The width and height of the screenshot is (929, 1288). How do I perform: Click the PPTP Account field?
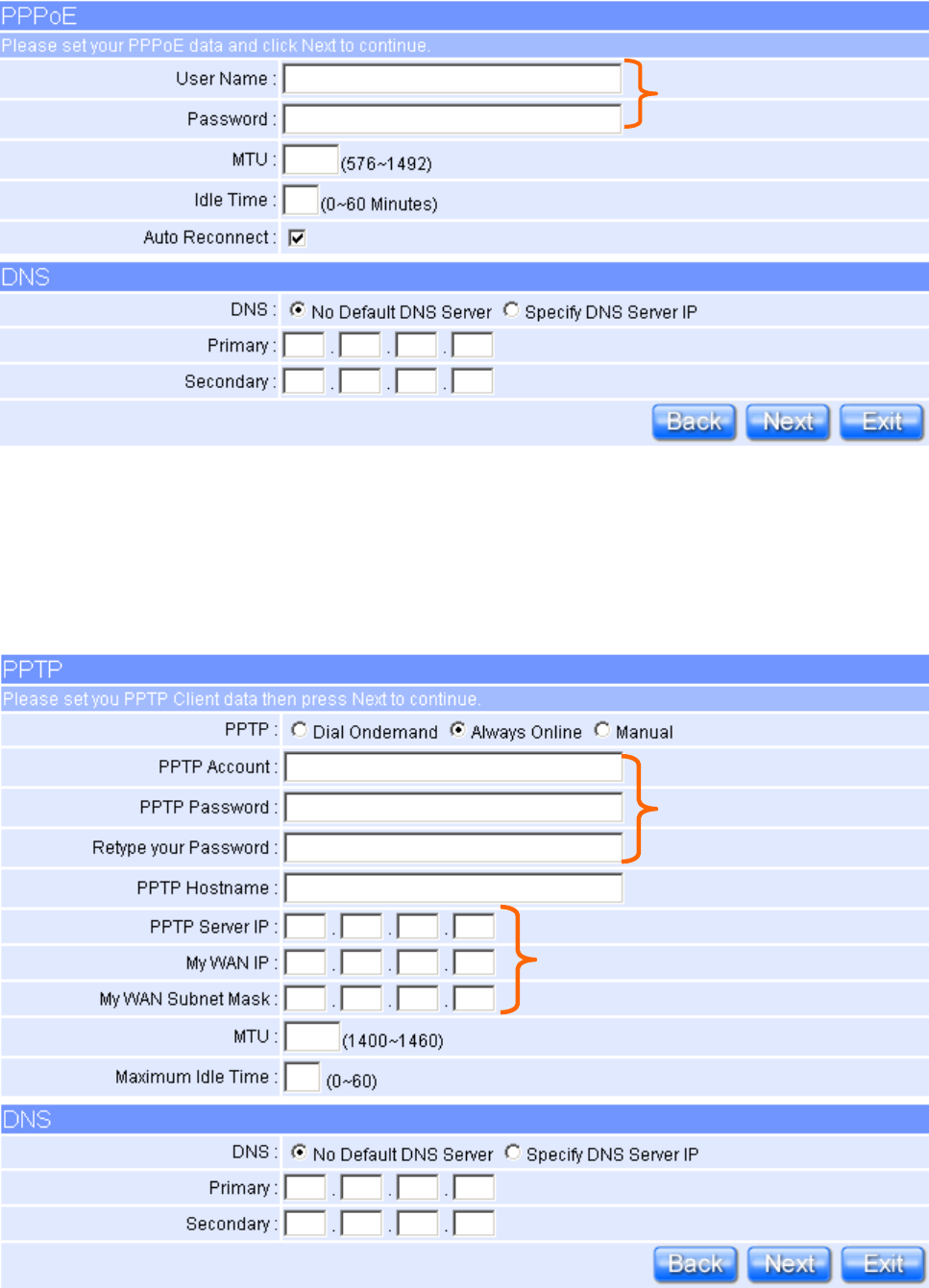(453, 767)
